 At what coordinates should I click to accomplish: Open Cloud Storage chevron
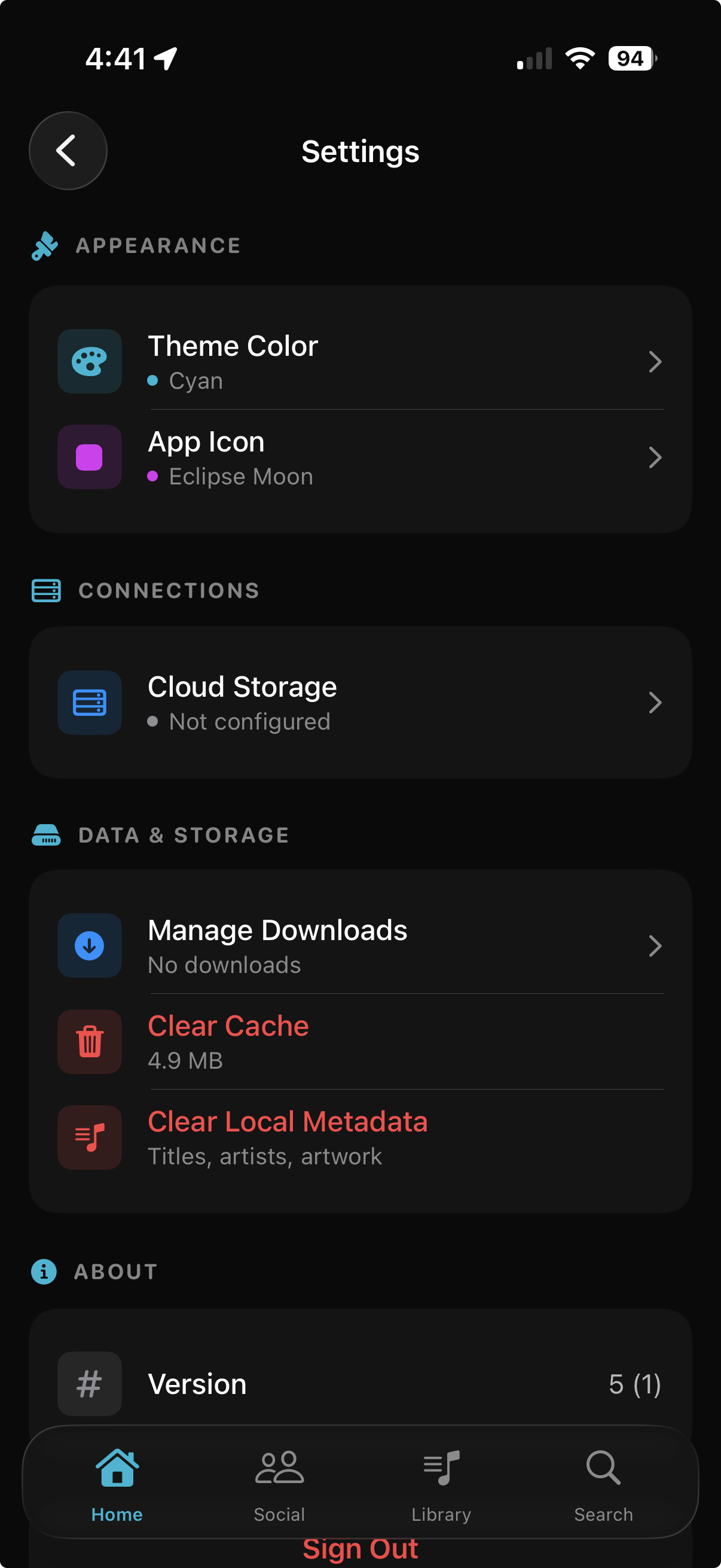(655, 703)
